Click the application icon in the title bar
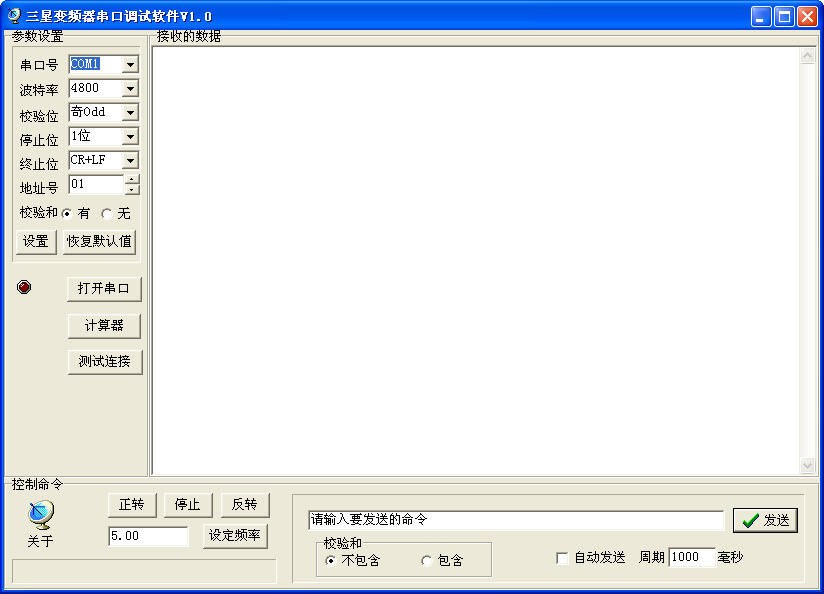This screenshot has width=824, height=594. [14, 15]
